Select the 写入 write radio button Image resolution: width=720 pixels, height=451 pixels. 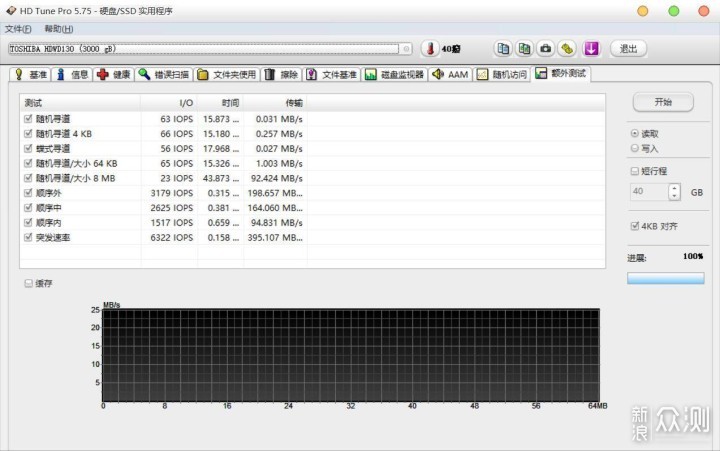coord(635,148)
